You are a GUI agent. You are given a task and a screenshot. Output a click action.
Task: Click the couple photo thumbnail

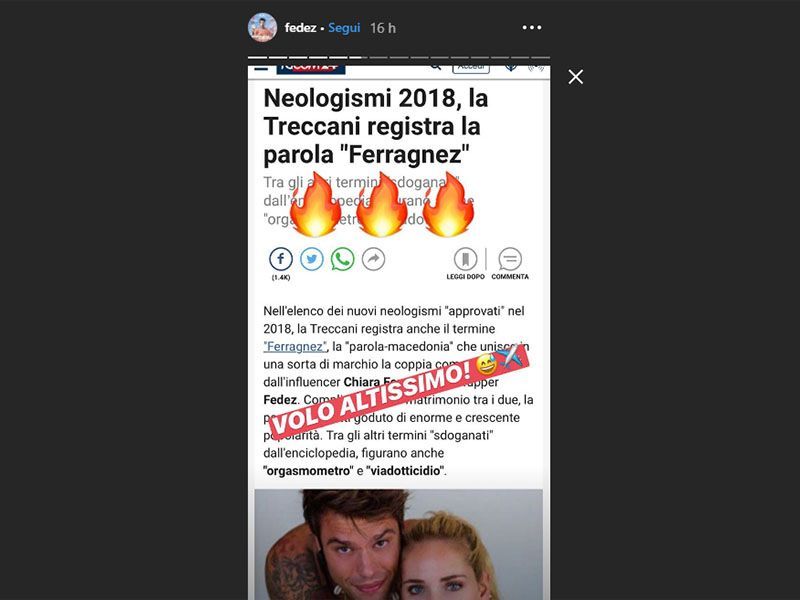pos(398,544)
